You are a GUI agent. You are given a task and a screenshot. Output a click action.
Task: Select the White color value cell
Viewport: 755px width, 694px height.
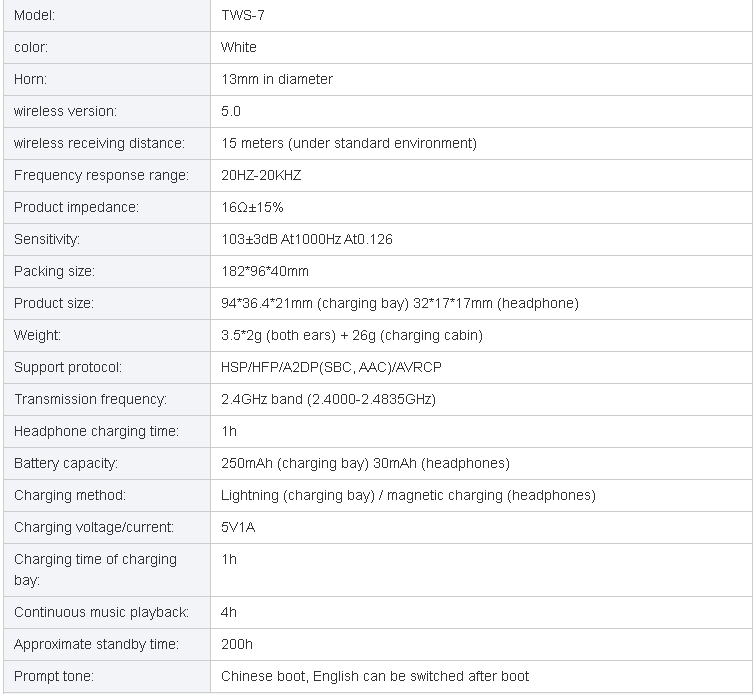481,47
